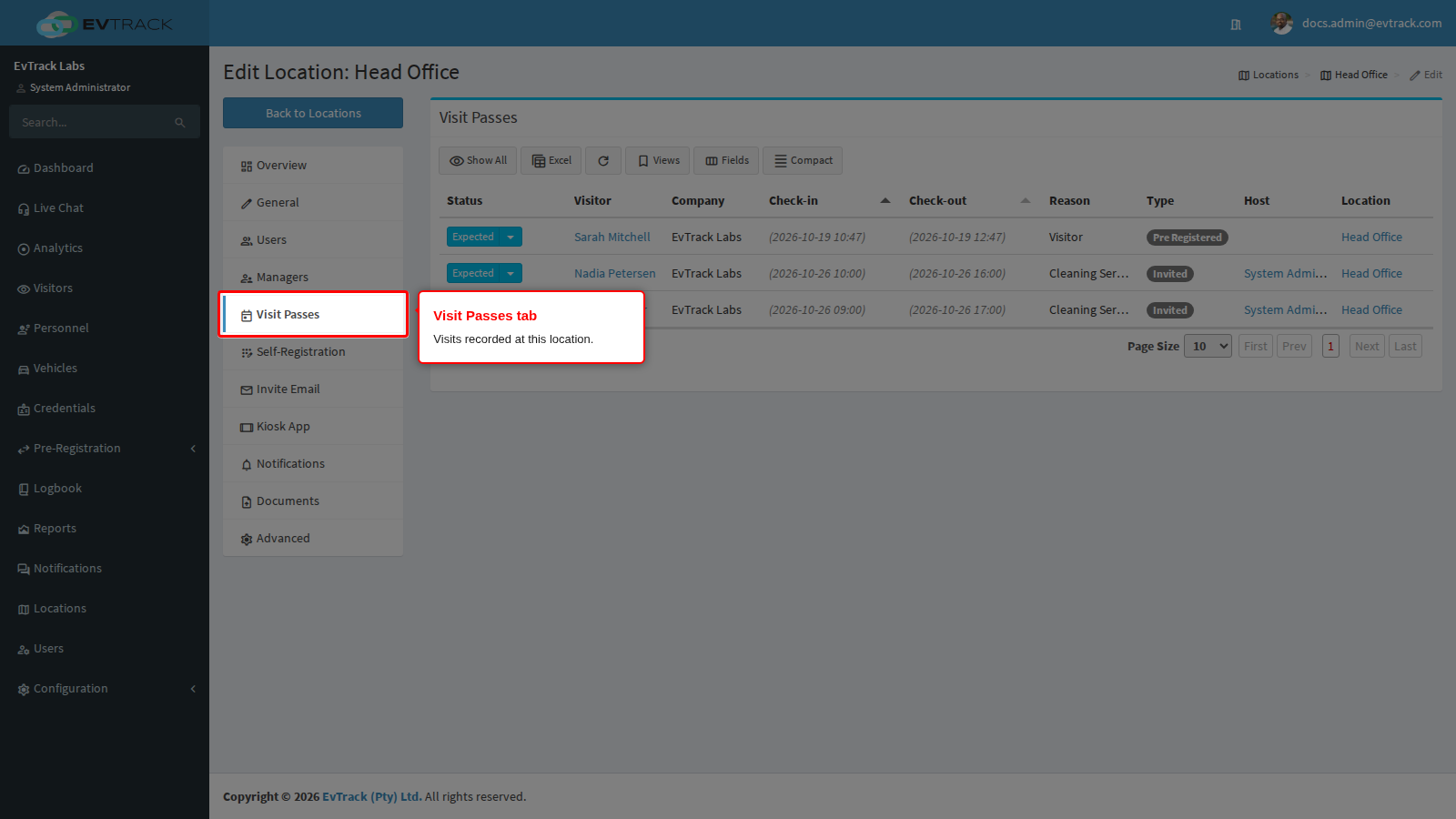Open visitor Sarah Mitchell's link
The width and height of the screenshot is (1456, 819).
pos(612,238)
